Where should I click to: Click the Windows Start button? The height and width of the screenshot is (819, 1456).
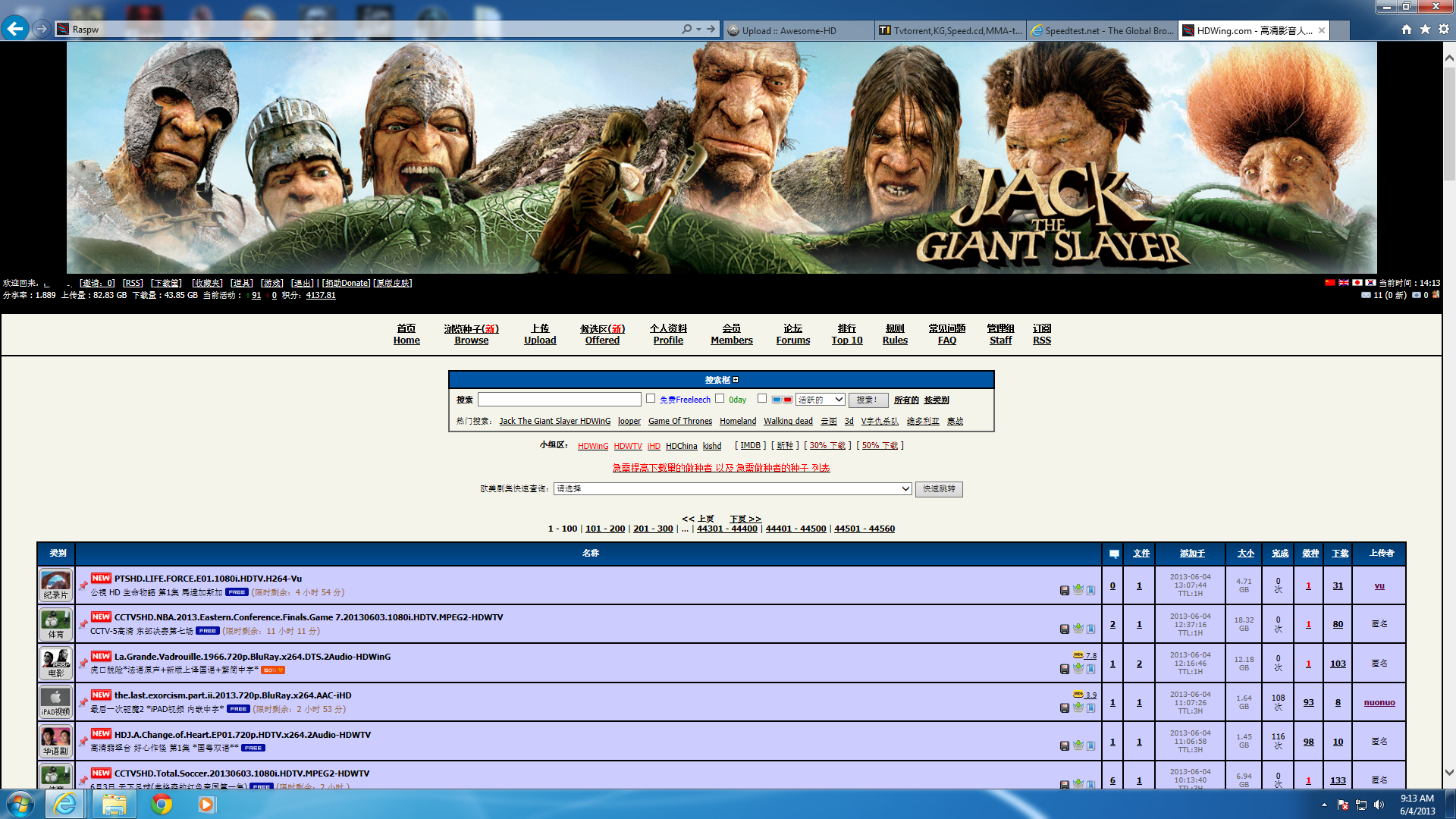(x=20, y=804)
